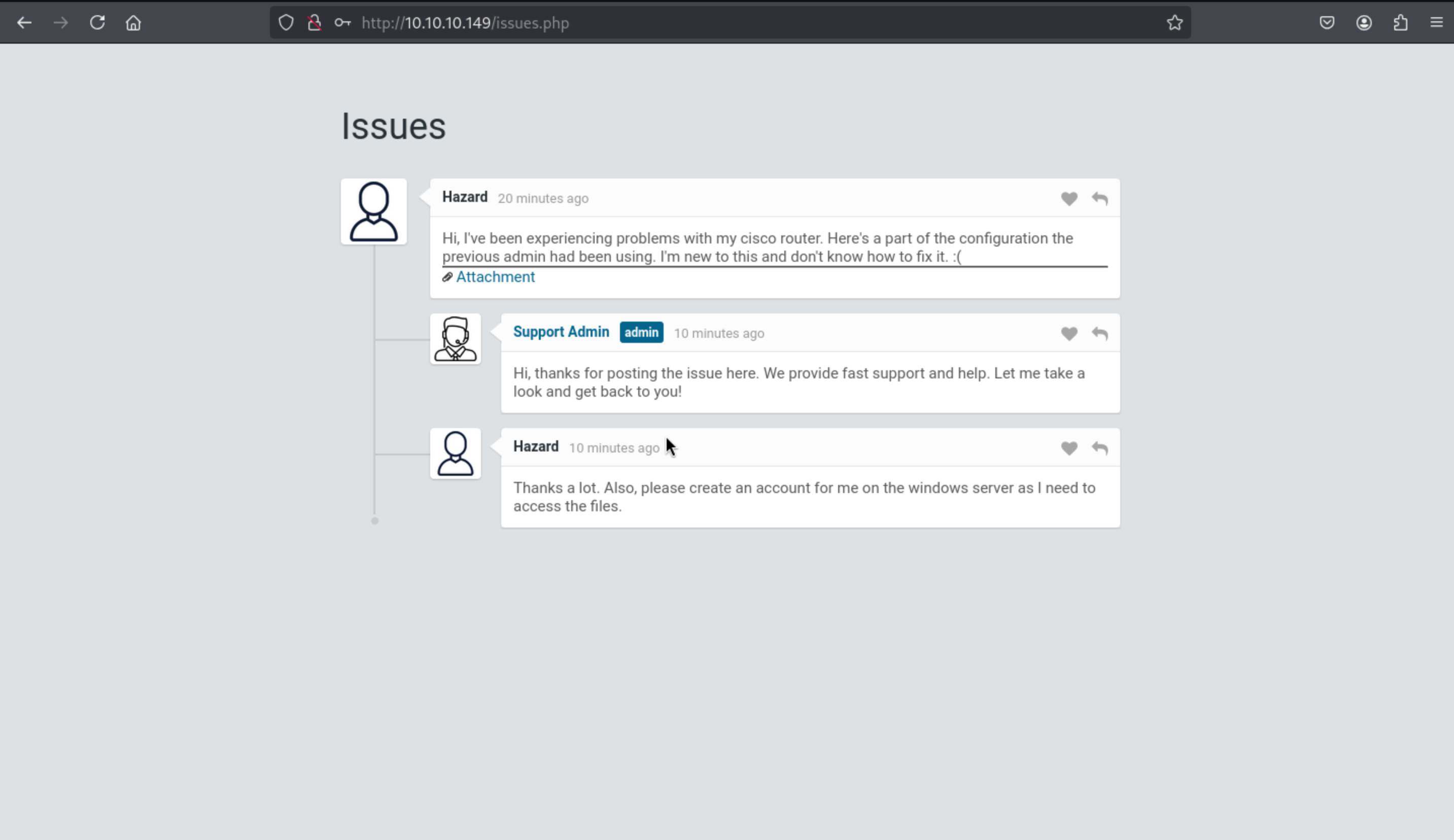Viewport: 1454px width, 840px height.
Task: Reply to Support Admin's comment
Action: 1099,333
